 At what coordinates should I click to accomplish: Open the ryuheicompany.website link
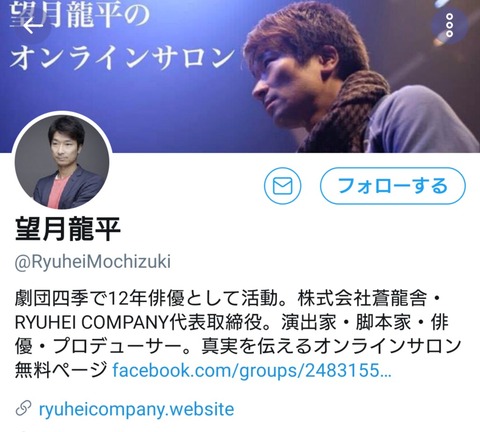click(136, 409)
